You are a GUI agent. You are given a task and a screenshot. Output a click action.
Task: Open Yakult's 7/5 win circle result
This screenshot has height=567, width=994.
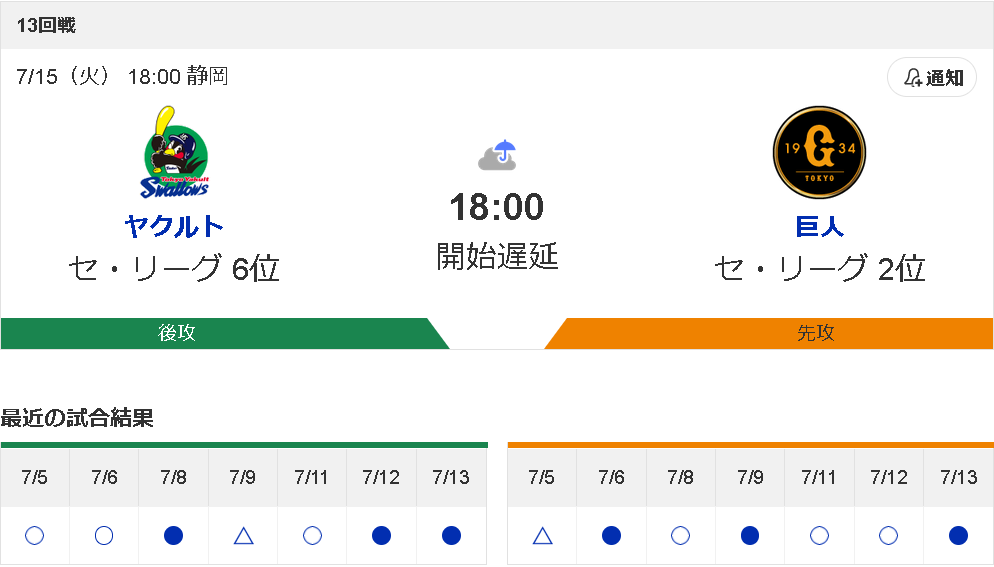34,536
